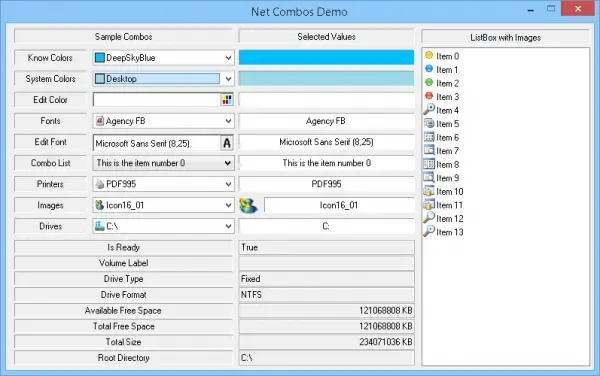Viewport: 600px width, 376px height.
Task: Click the System Colors label button
Action: pyautogui.click(x=50, y=79)
